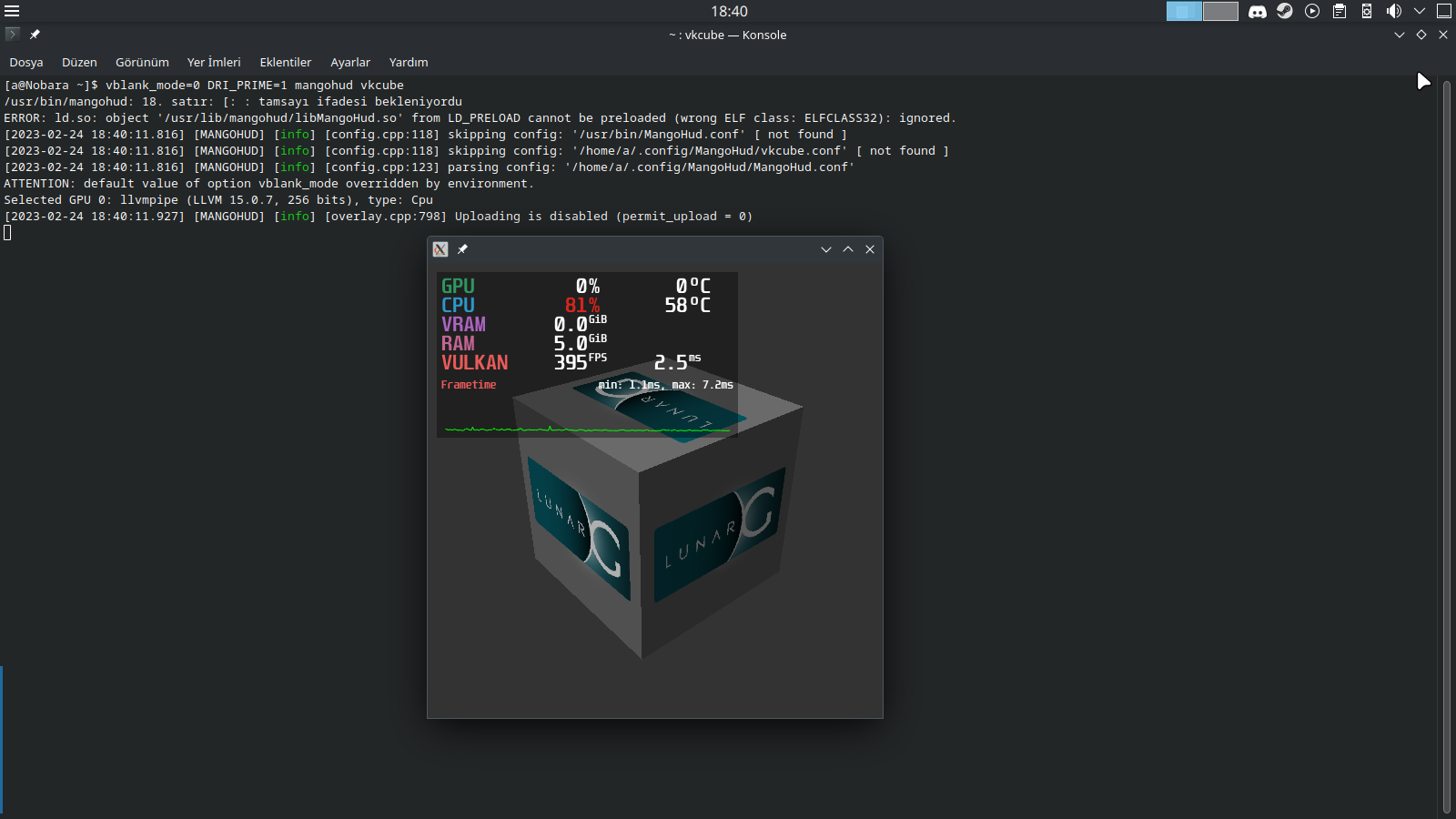Click the CPU temperature 58°C reading
1456x819 pixels.
(687, 306)
